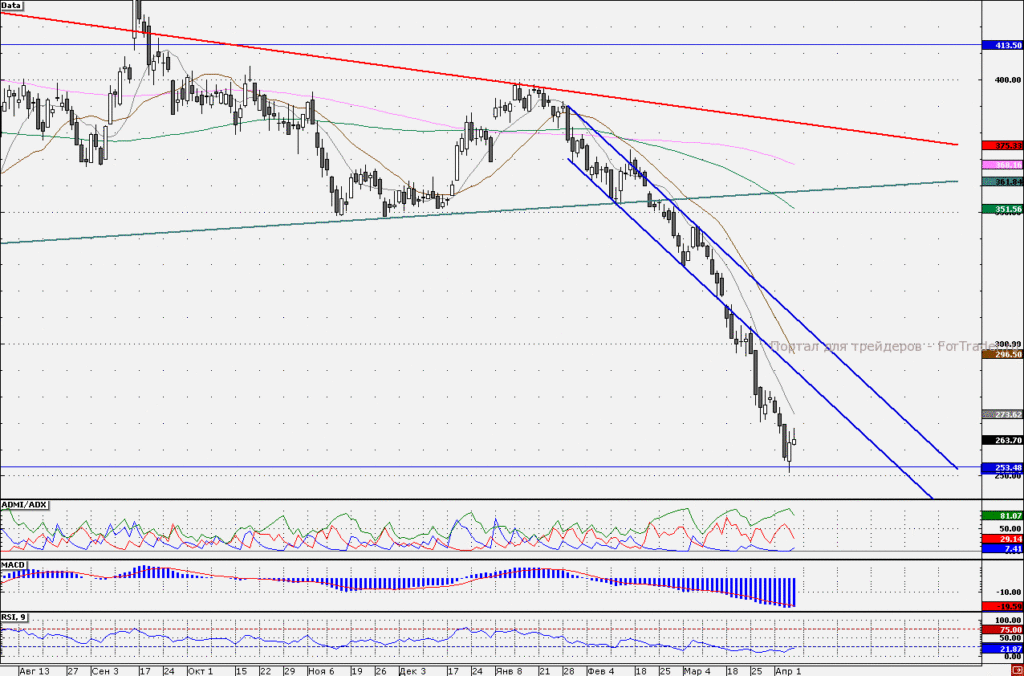Select the ADMI/ADX indicator panel label

click(24, 505)
